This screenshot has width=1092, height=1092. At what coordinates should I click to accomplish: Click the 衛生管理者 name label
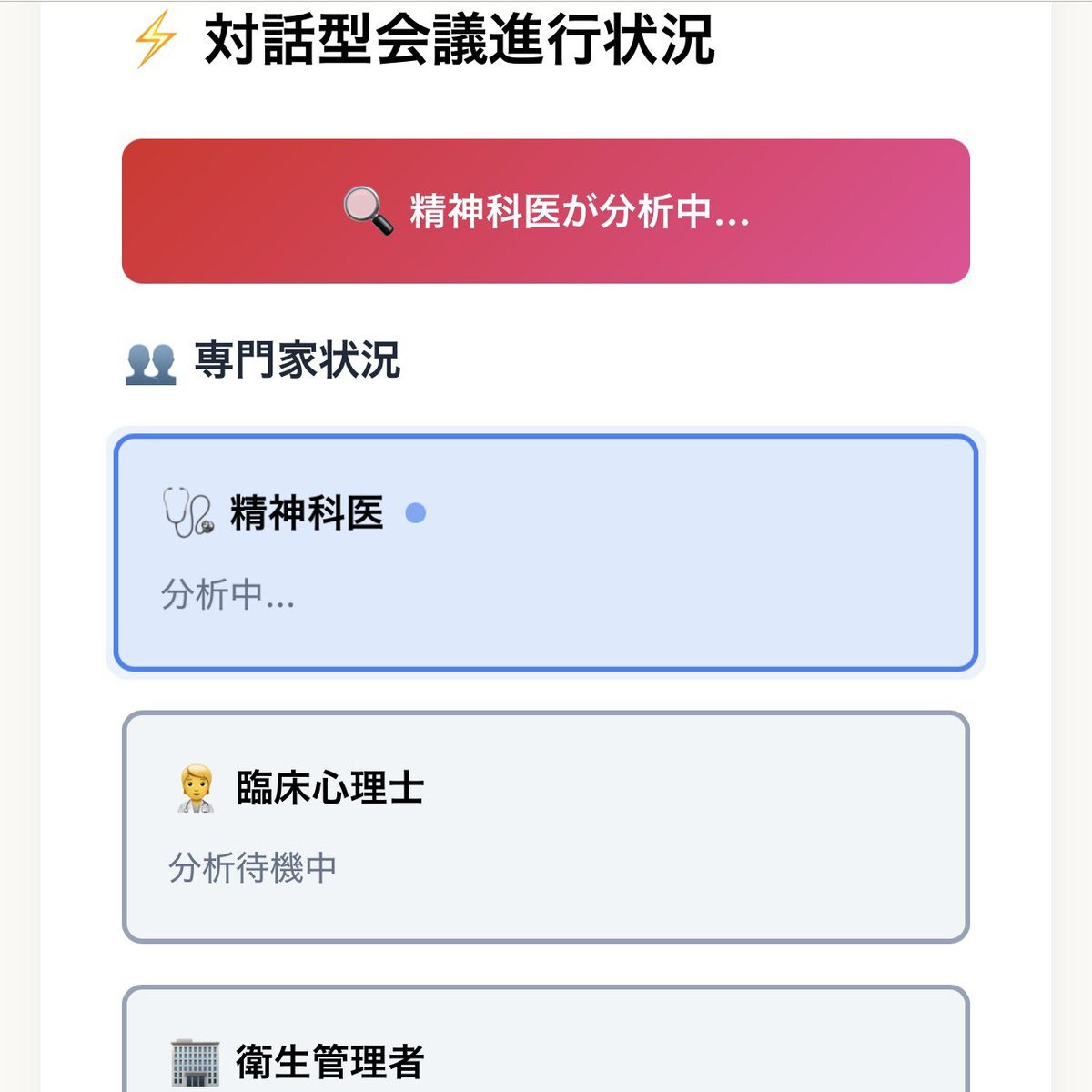coord(329,1062)
